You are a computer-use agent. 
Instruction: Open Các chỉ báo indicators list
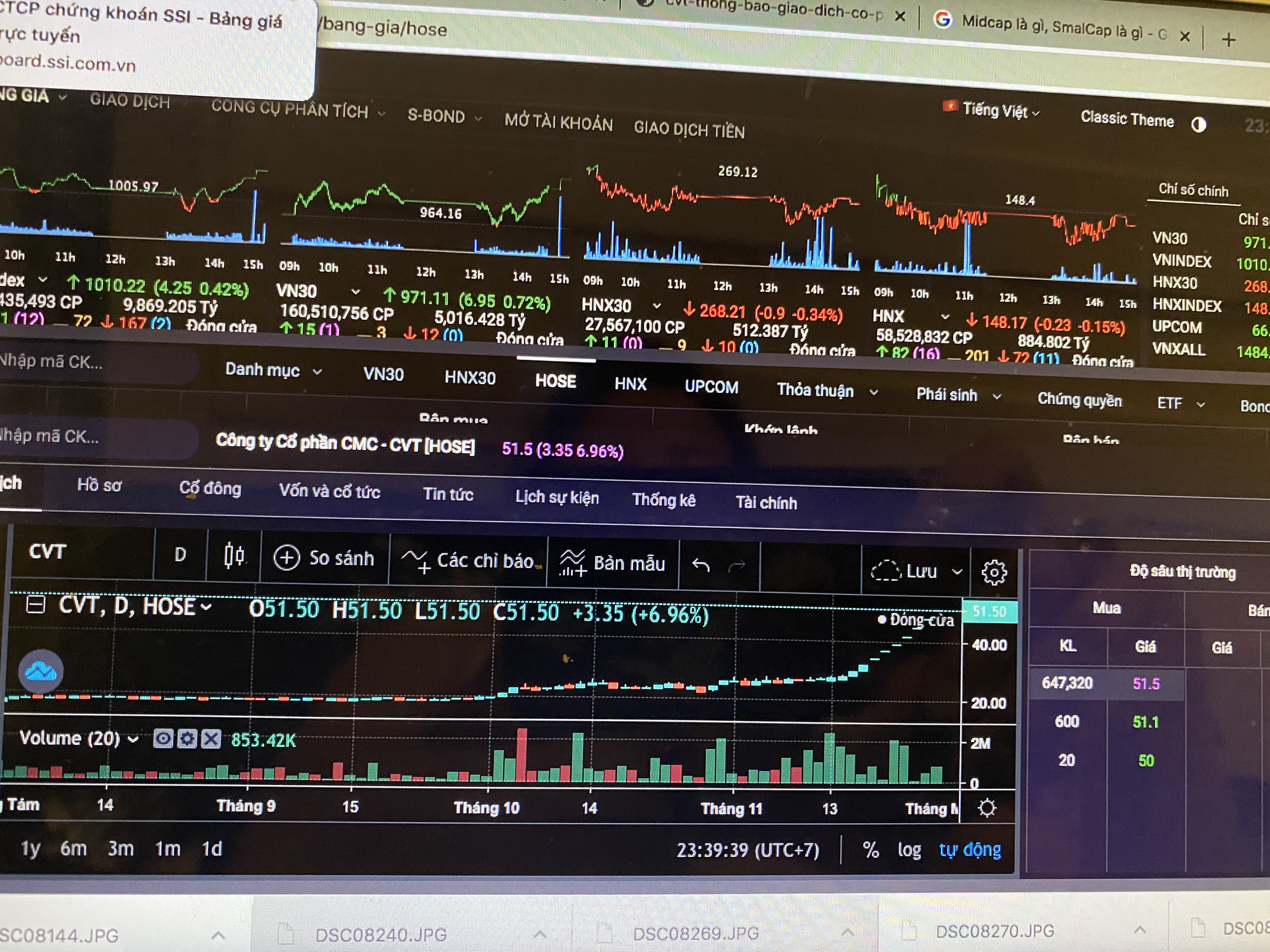469,560
